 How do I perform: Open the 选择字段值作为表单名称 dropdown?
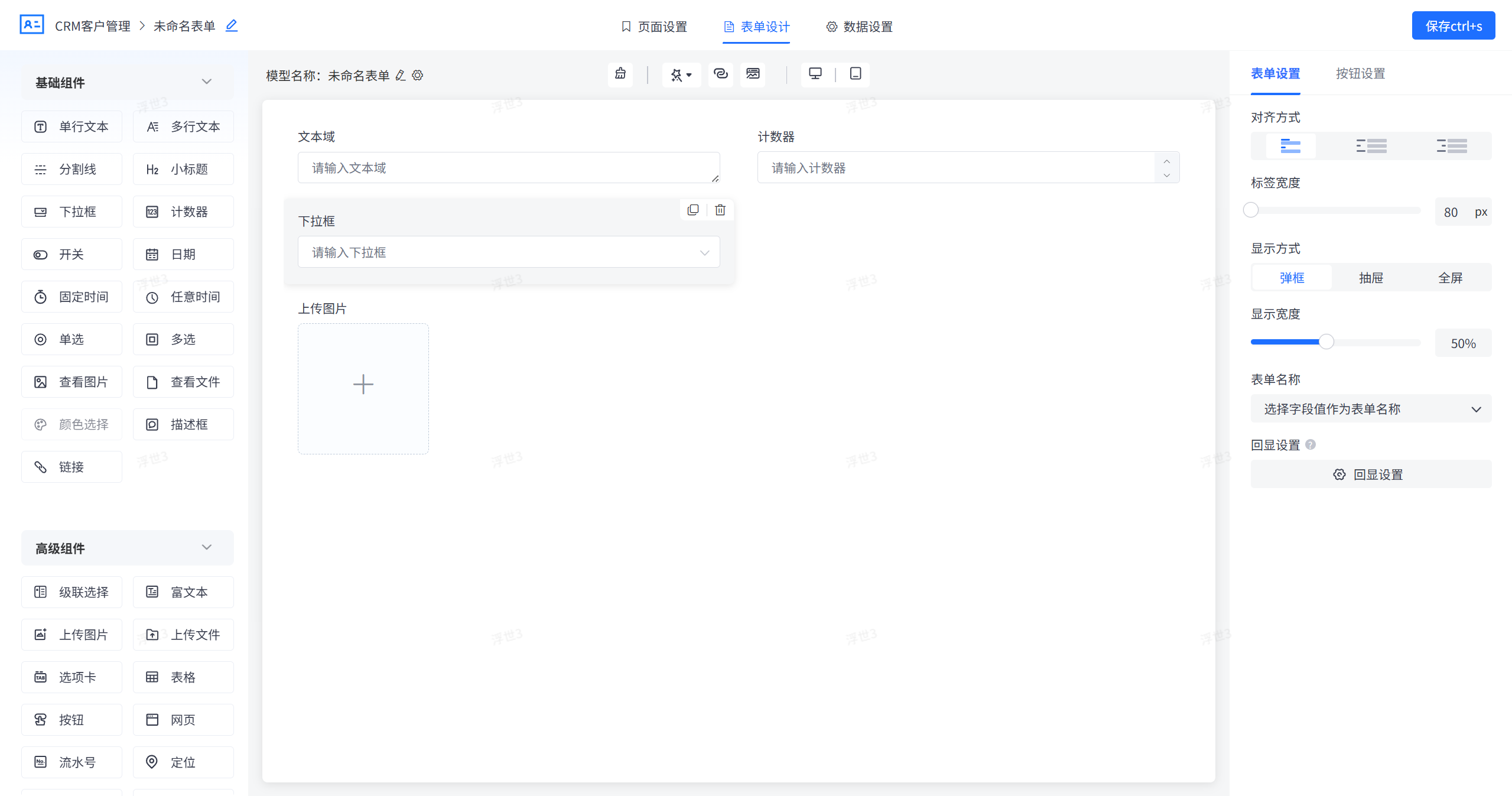pos(1371,409)
